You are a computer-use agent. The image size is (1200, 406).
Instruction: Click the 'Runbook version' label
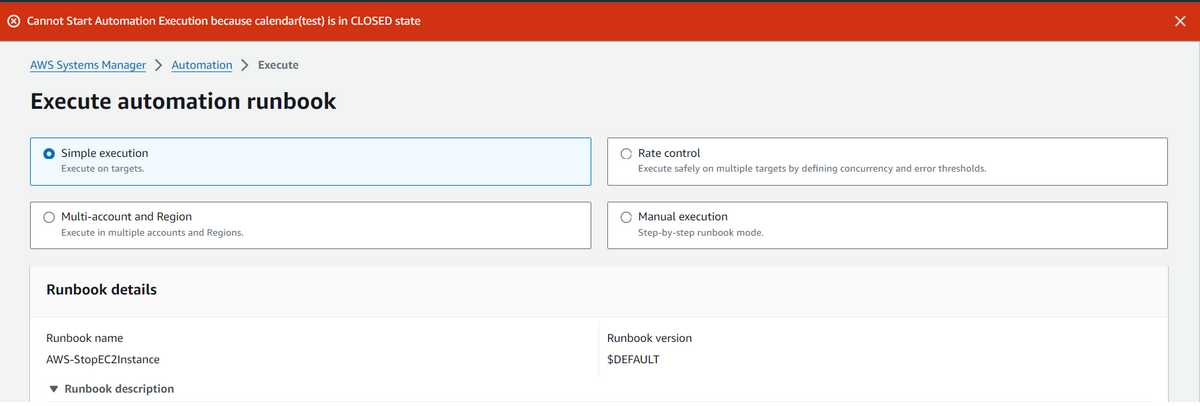point(649,338)
